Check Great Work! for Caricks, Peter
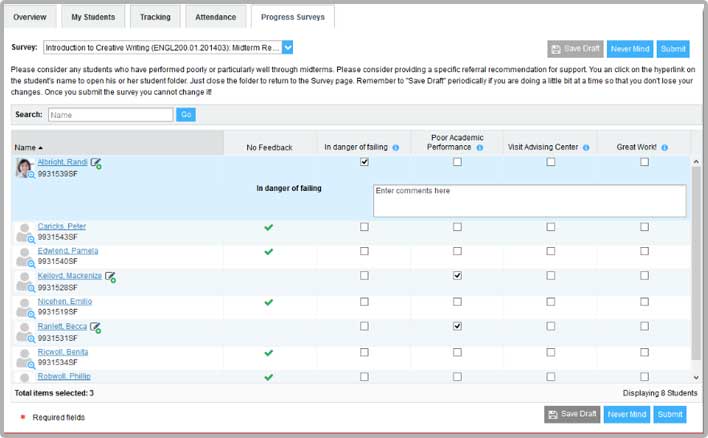The height and width of the screenshot is (438, 708). pos(644,227)
